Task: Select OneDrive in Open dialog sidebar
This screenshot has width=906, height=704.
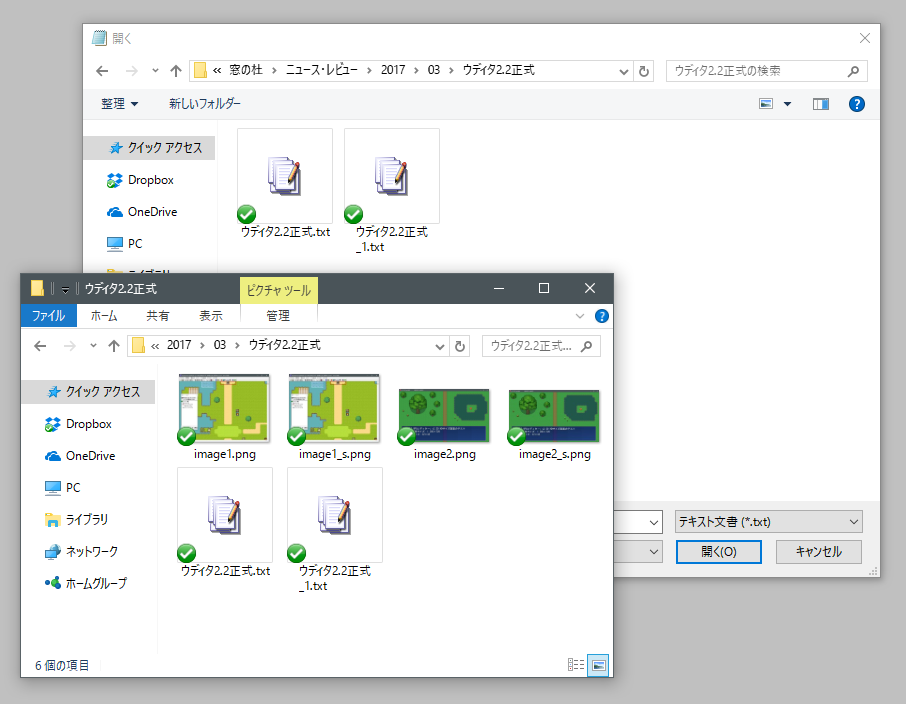Action: pyautogui.click(x=142, y=212)
